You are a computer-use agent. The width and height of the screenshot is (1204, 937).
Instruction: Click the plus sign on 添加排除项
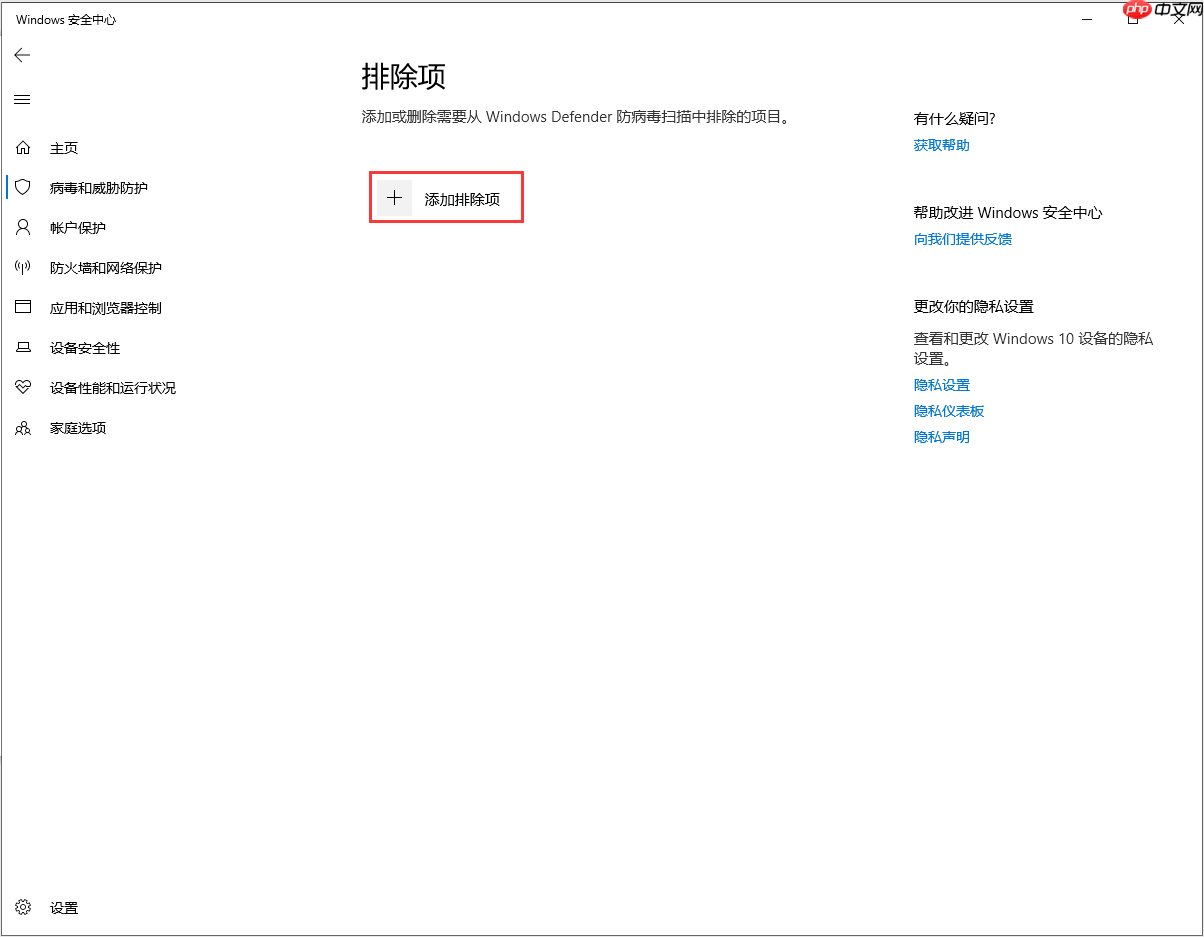pyautogui.click(x=394, y=197)
